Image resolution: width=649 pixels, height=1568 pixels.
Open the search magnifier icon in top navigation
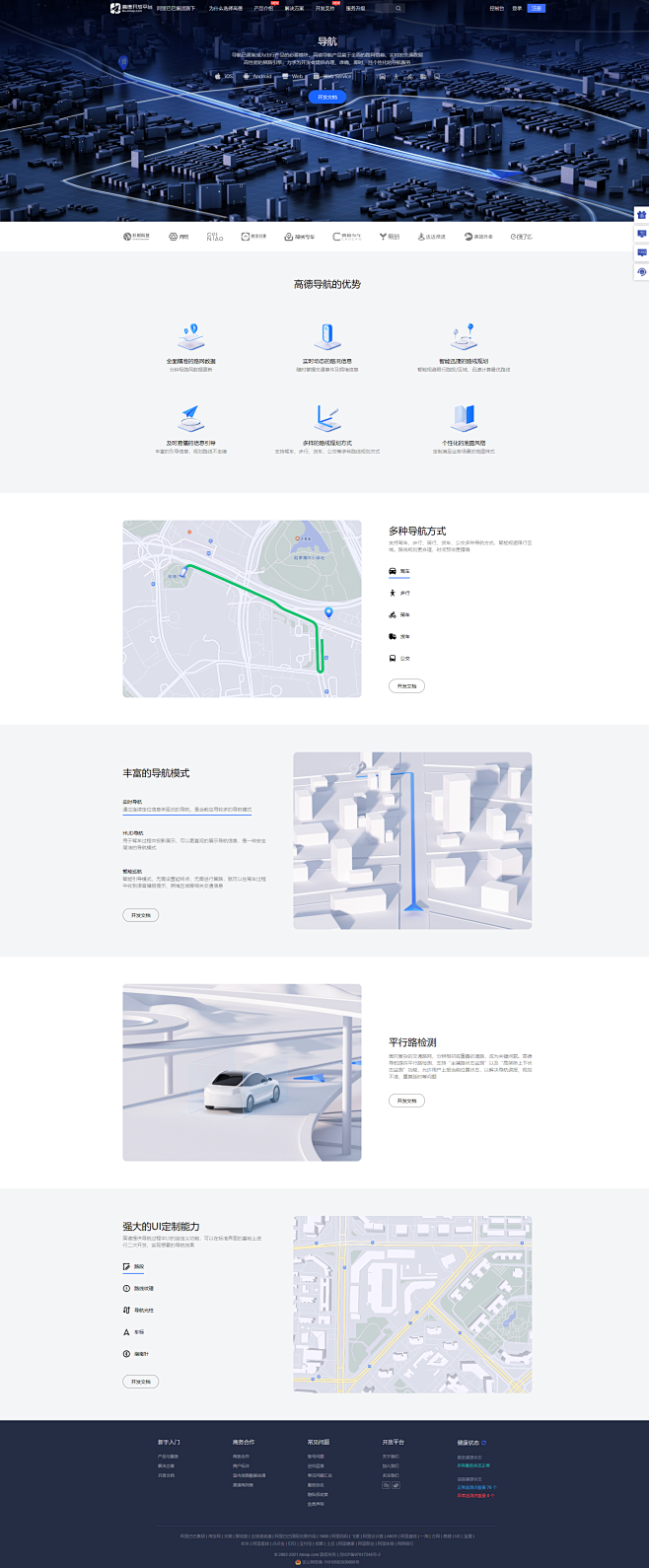(x=398, y=8)
